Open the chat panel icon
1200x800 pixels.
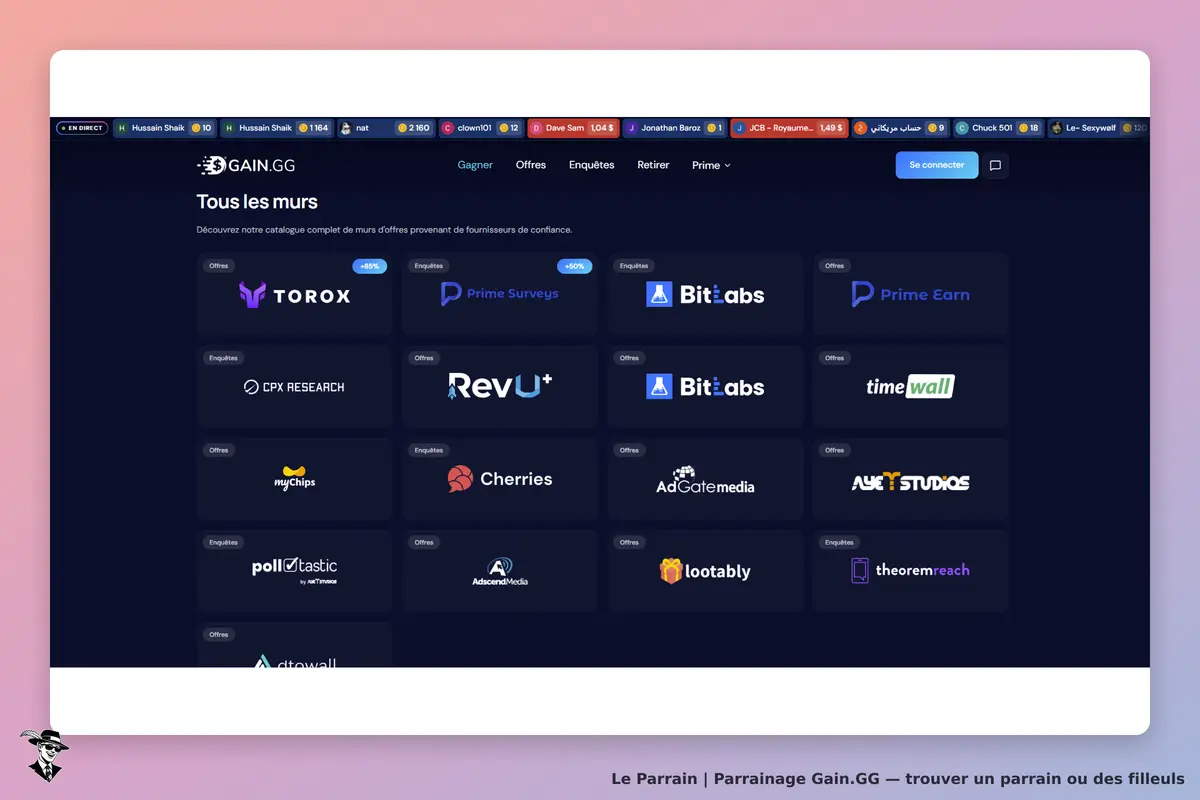coord(995,166)
